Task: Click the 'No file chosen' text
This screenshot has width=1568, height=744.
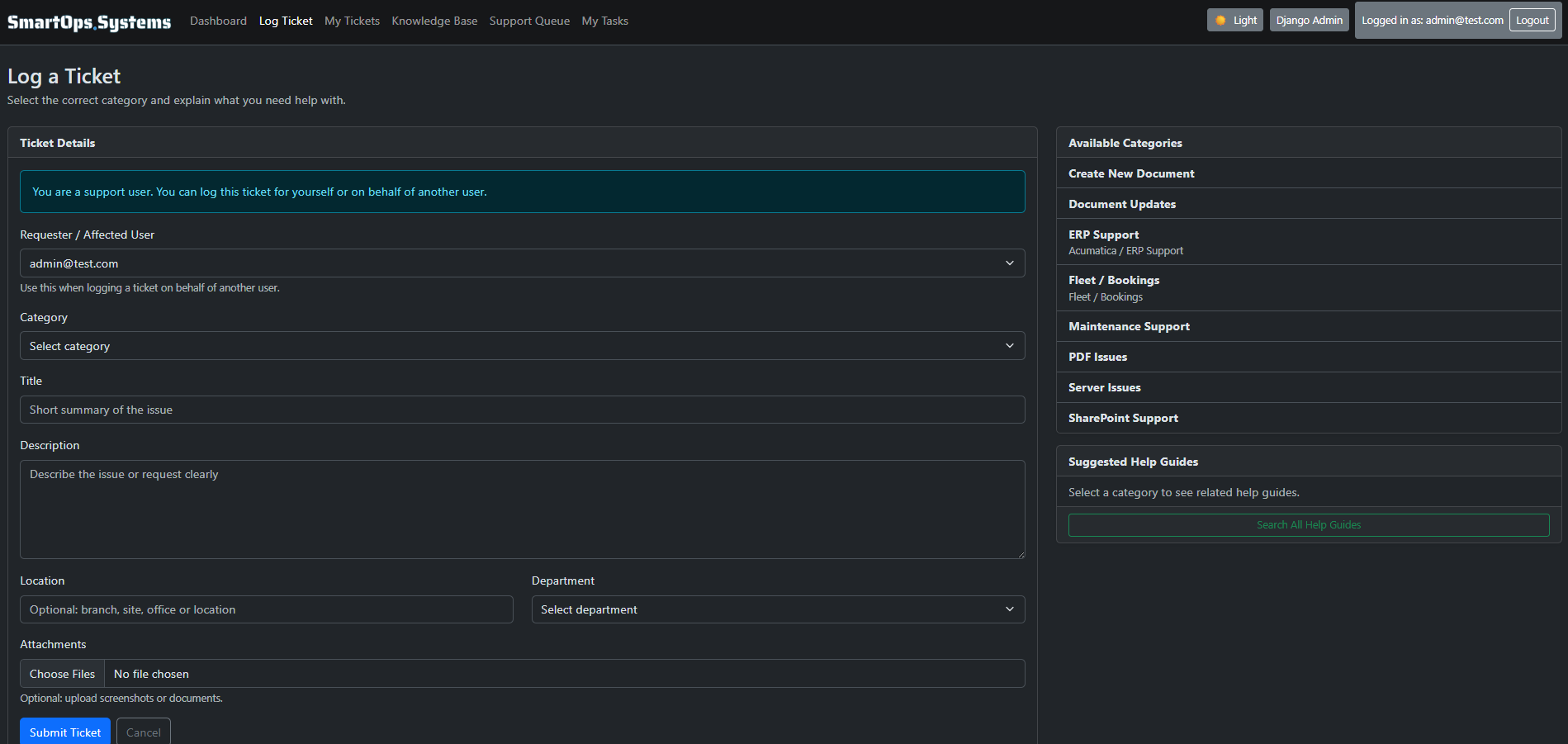Action: 151,674
